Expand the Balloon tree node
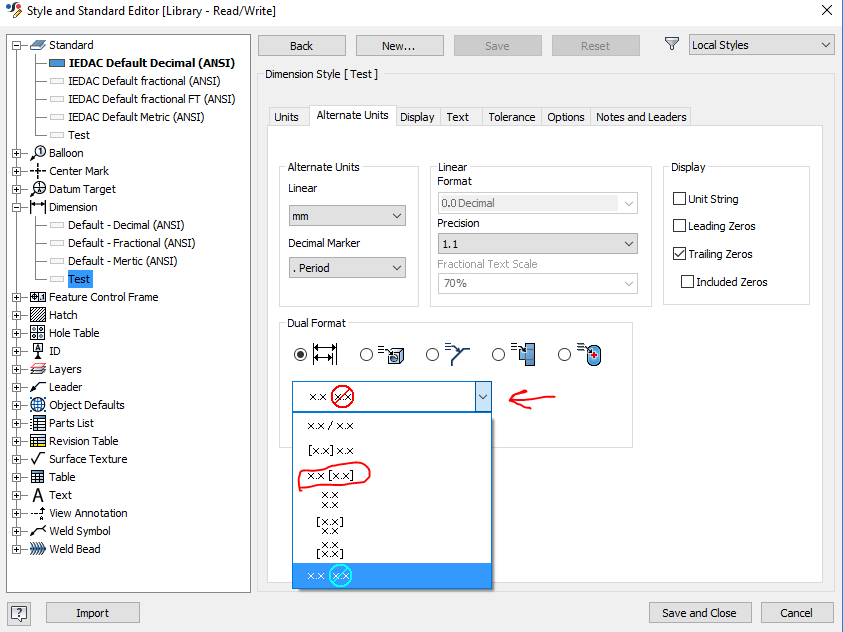843x632 pixels. (17, 153)
